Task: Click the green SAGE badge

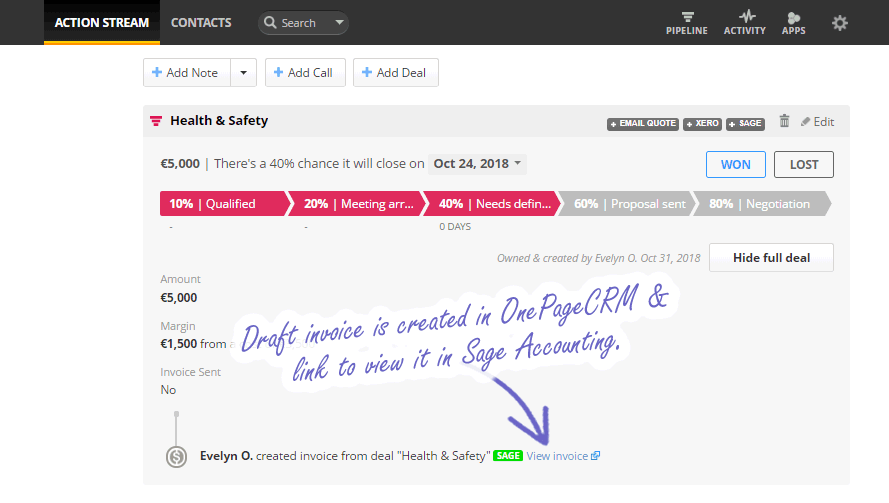Action: tap(508, 456)
